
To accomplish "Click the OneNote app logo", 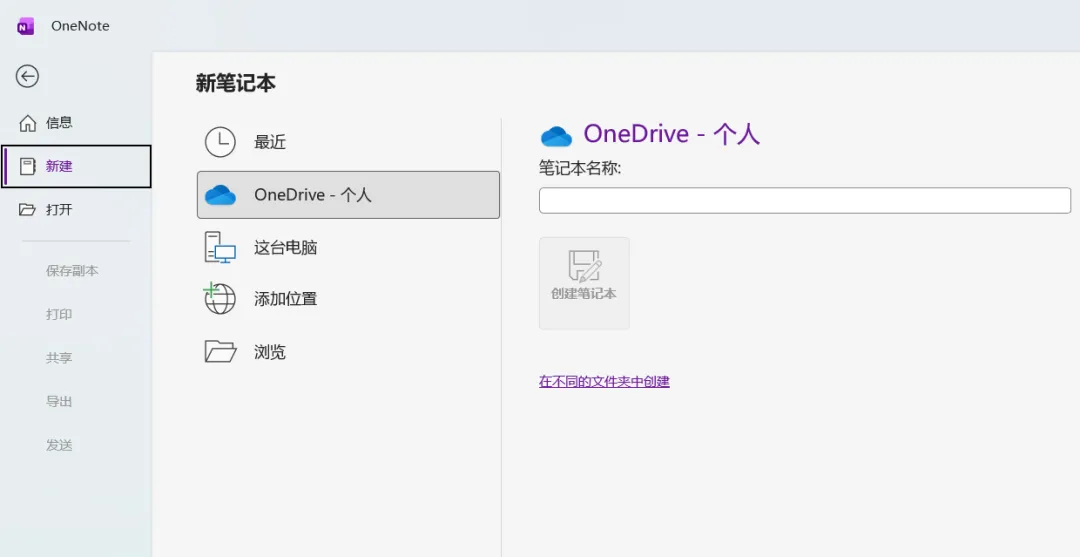I will click(x=26, y=26).
